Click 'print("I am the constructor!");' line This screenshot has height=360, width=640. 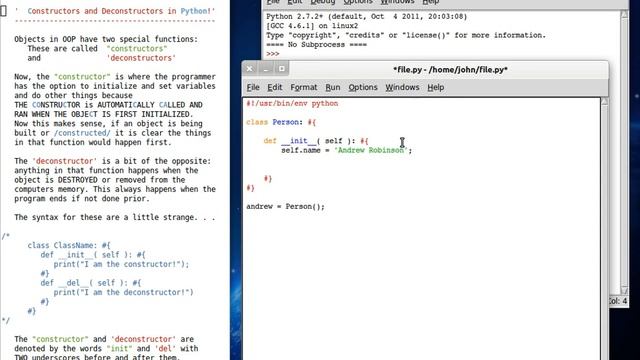122,264
